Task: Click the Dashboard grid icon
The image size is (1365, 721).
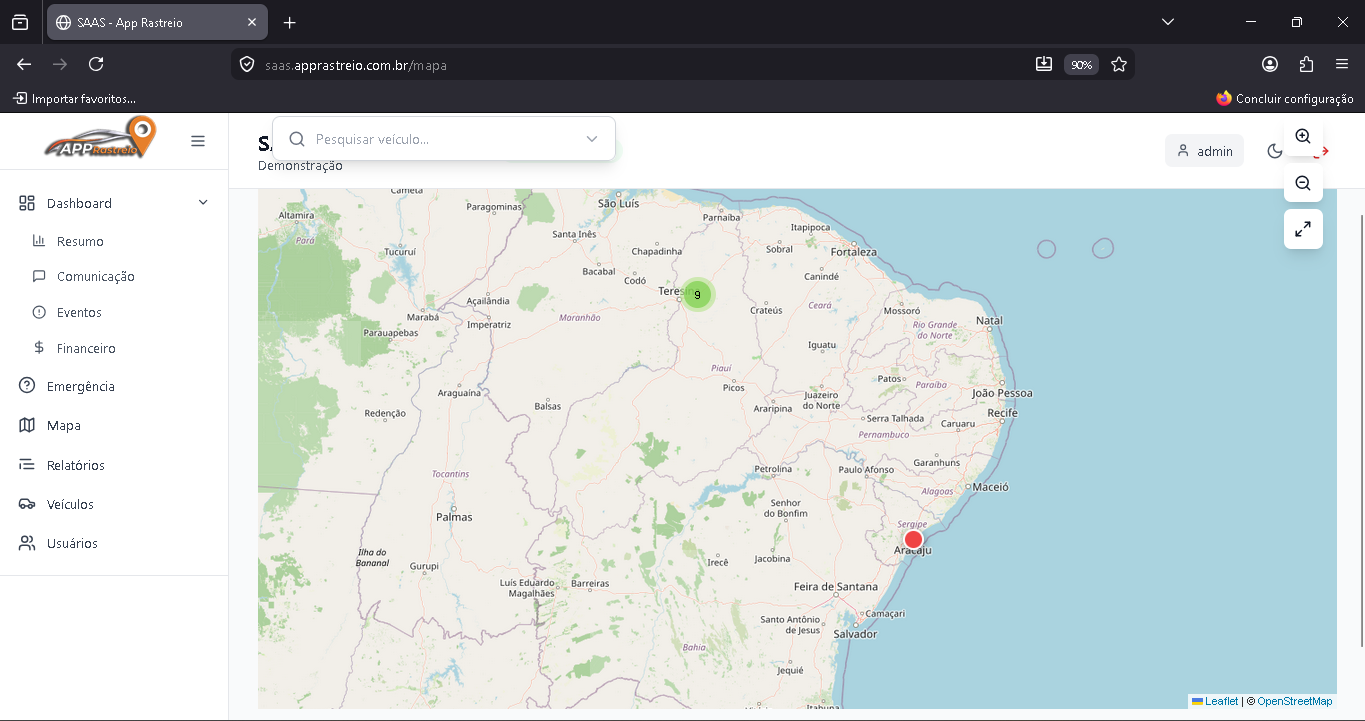Action: pyautogui.click(x=27, y=203)
